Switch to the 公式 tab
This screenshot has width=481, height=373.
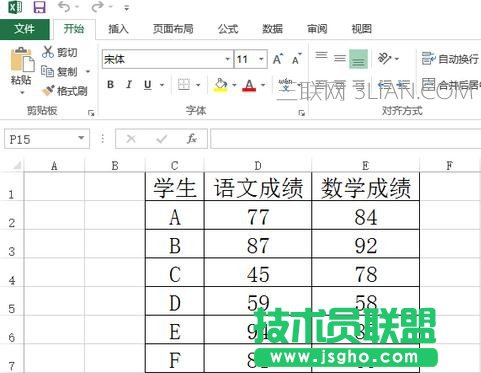[x=228, y=29]
